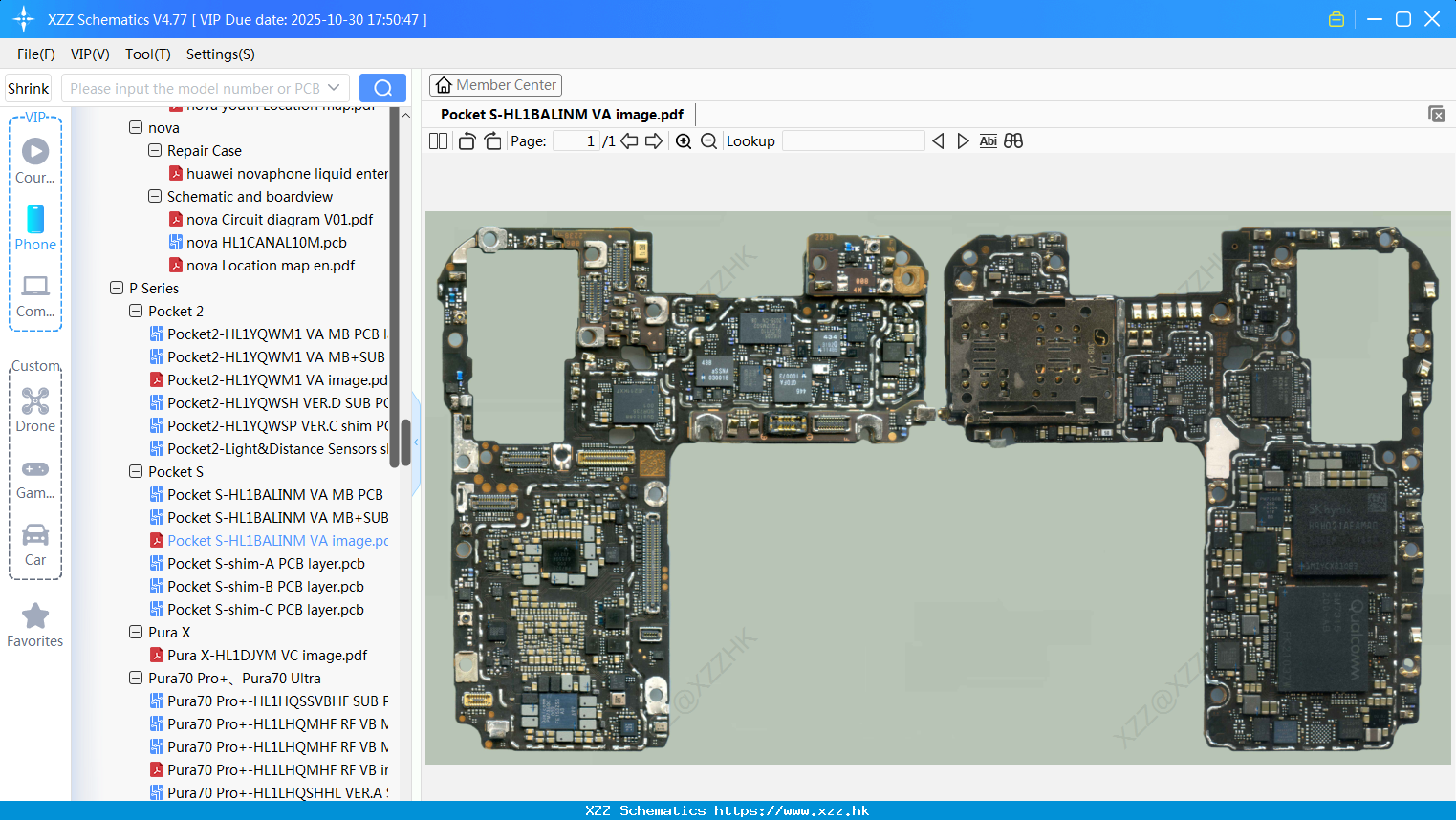Toggle the two-page view icon
The height and width of the screenshot is (820, 1456).
438,141
